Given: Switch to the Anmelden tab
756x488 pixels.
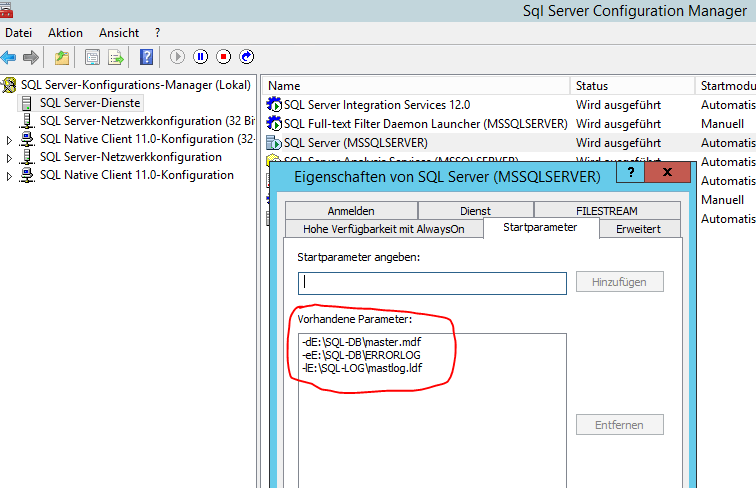Looking at the screenshot, I should (351, 211).
